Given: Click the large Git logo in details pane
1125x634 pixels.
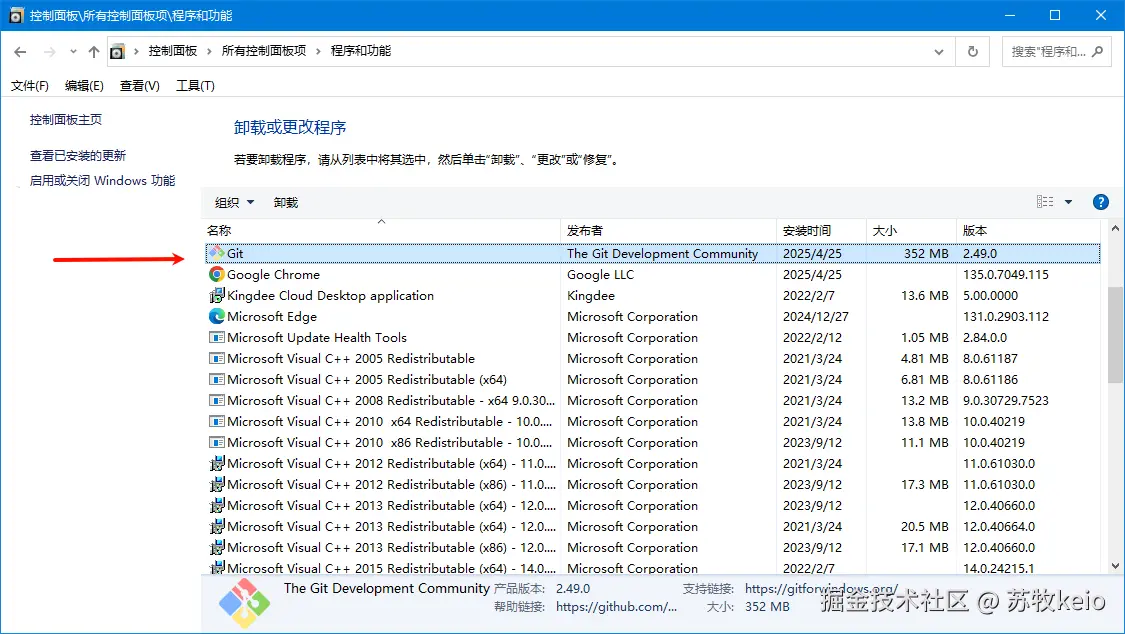Looking at the screenshot, I should [x=245, y=603].
